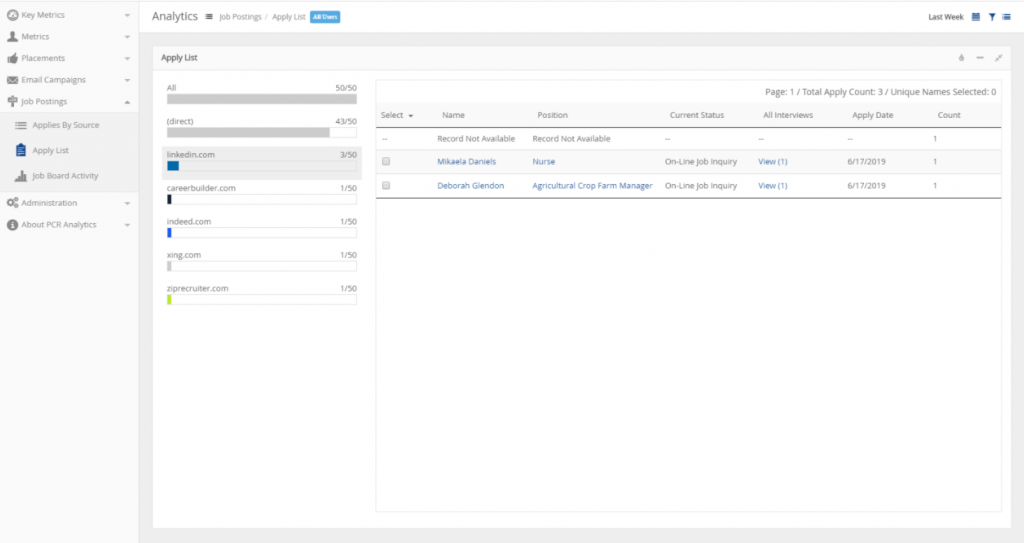Check the box for Mikaela Daniels

[x=386, y=161]
